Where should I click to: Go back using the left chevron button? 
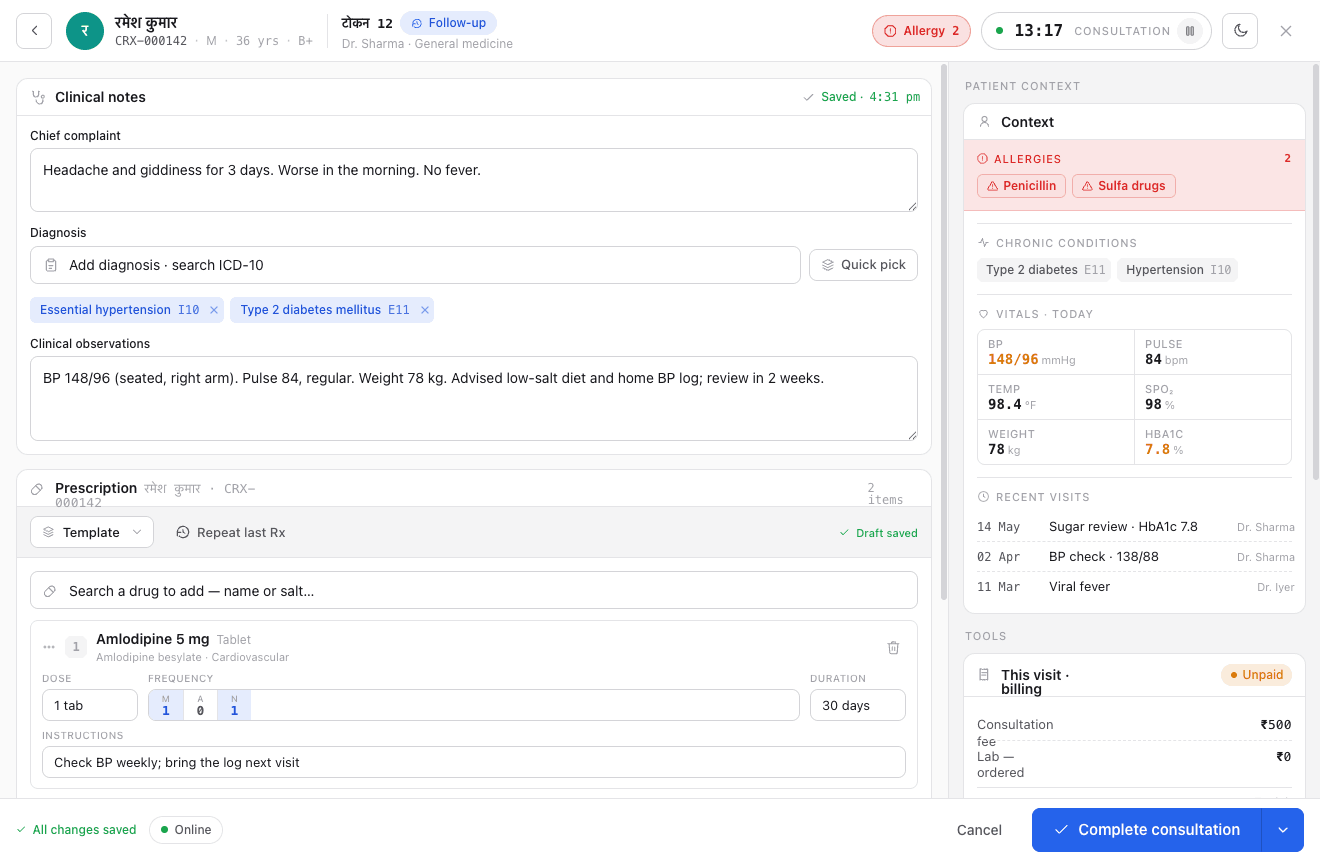point(34,31)
